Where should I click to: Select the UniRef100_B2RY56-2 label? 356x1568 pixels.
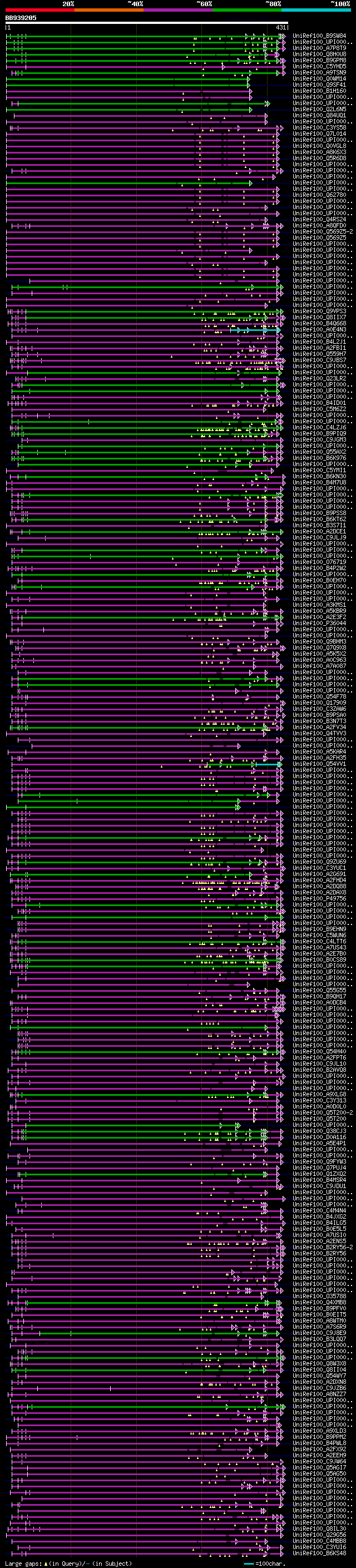tap(323, 1247)
